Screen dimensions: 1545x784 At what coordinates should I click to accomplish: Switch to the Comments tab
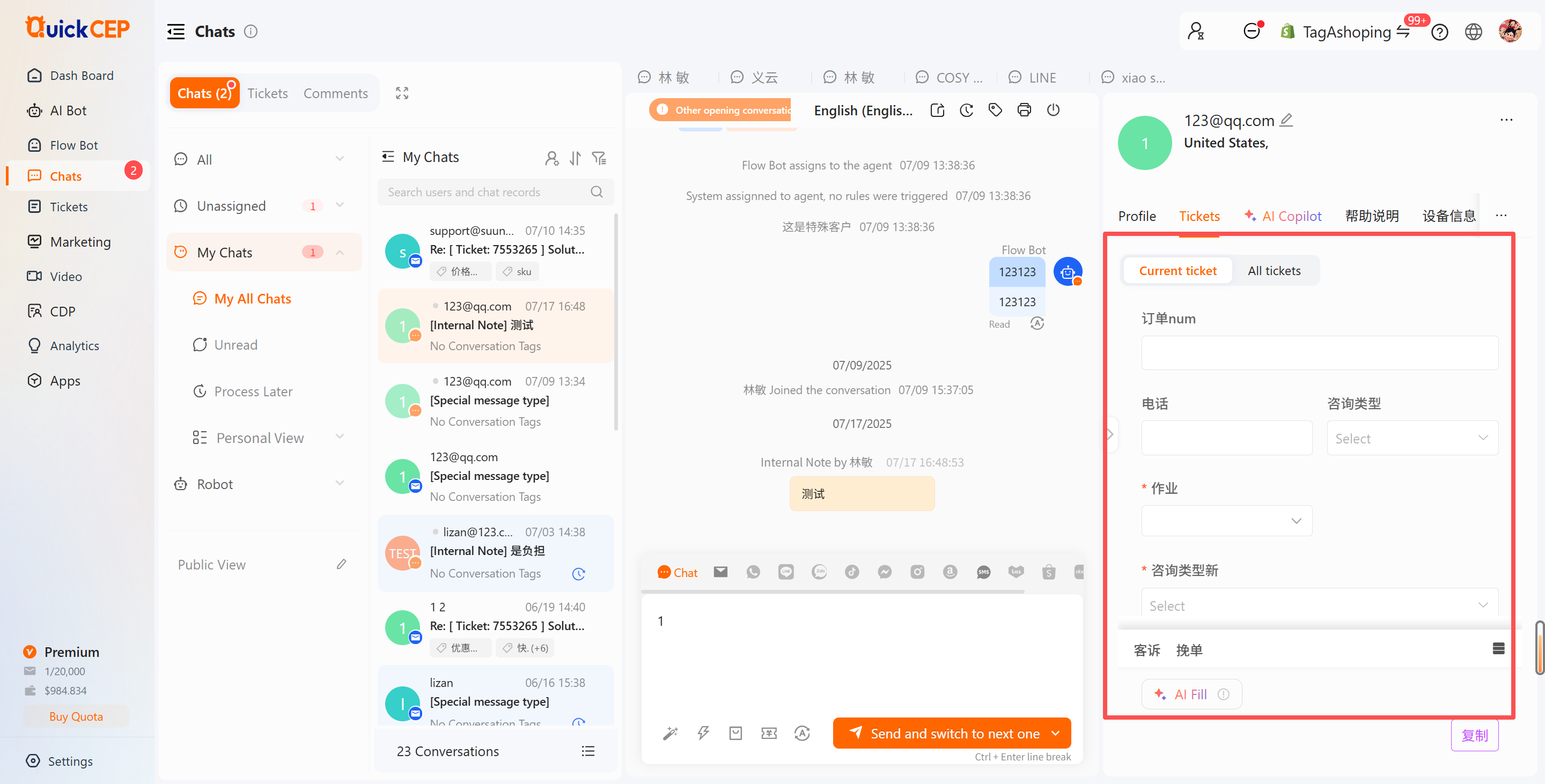pos(335,93)
